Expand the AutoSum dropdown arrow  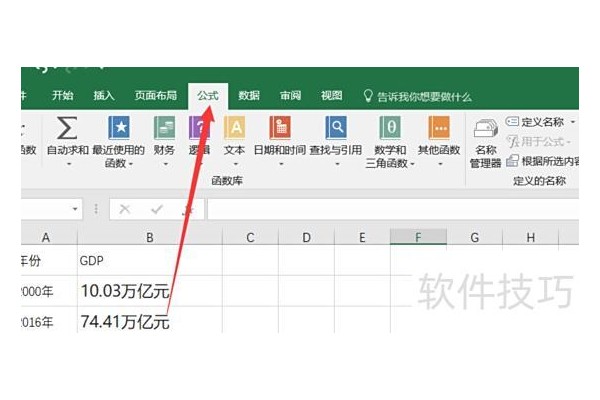pyautogui.click(x=69, y=164)
